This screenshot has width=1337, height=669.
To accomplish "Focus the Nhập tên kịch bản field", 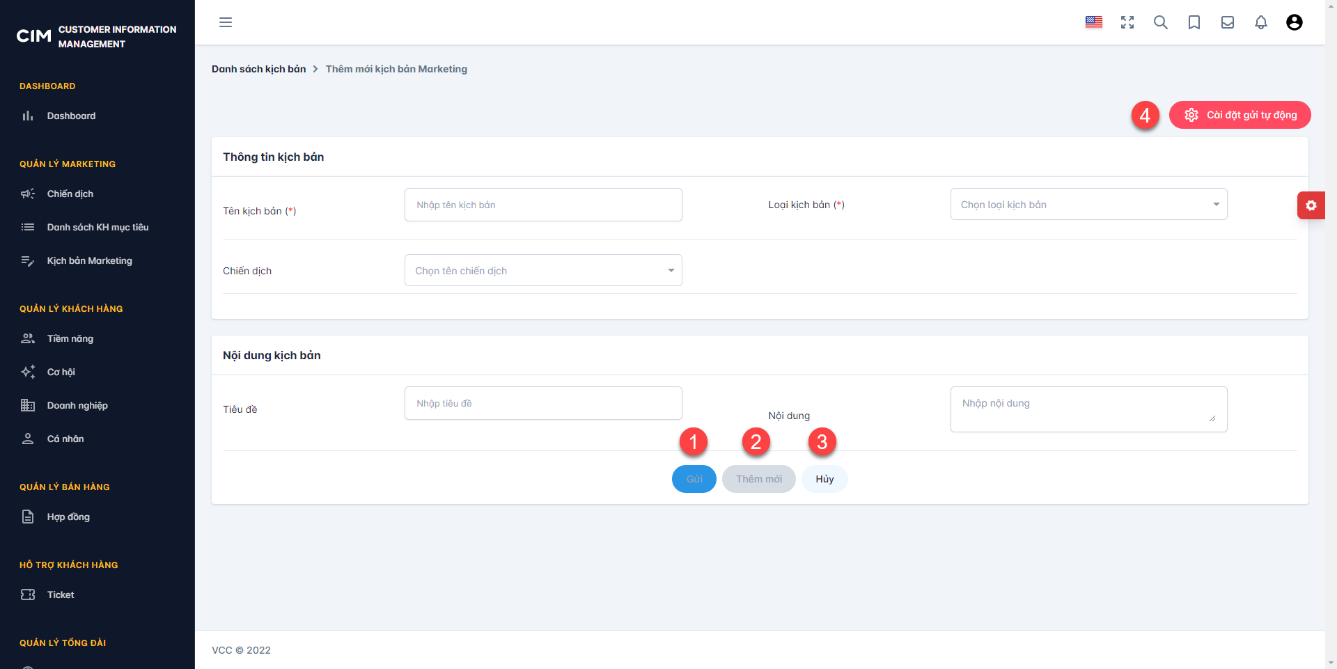I will tap(543, 204).
